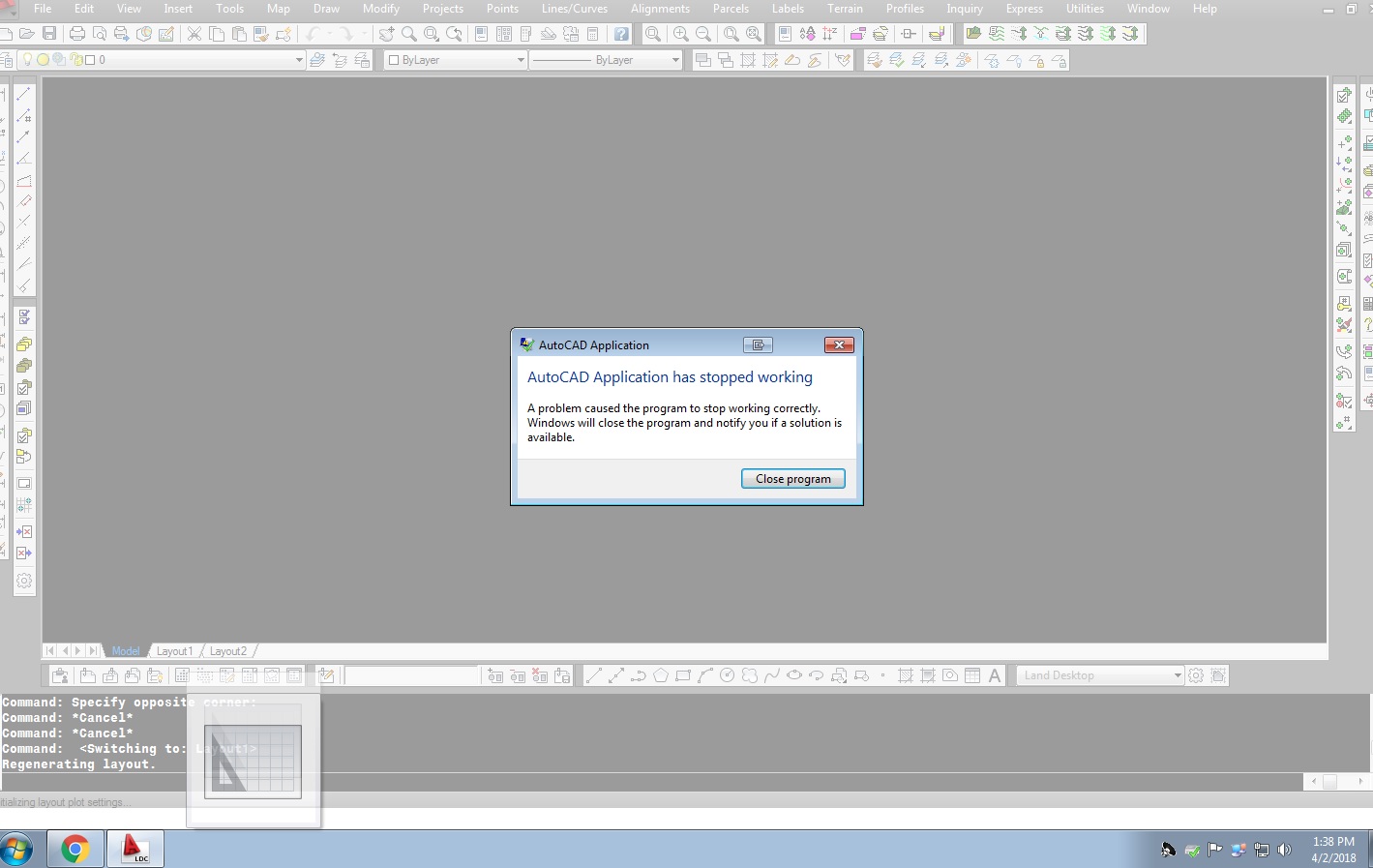Launch Multiline Text with the A icon
Viewport: 1373px width, 868px height.
994,675
